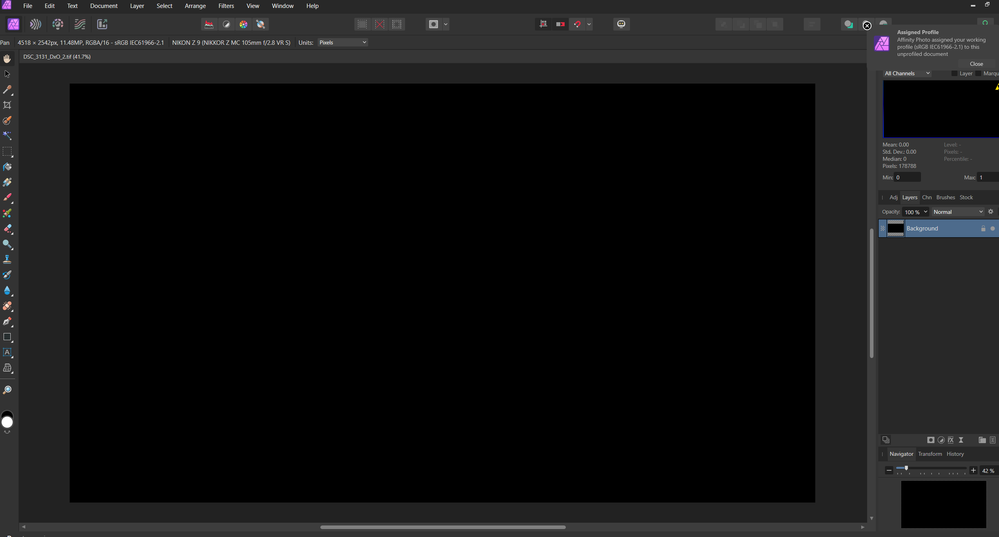Toggle visibility of the Background layer
The image size is (999, 537).
pyautogui.click(x=992, y=229)
